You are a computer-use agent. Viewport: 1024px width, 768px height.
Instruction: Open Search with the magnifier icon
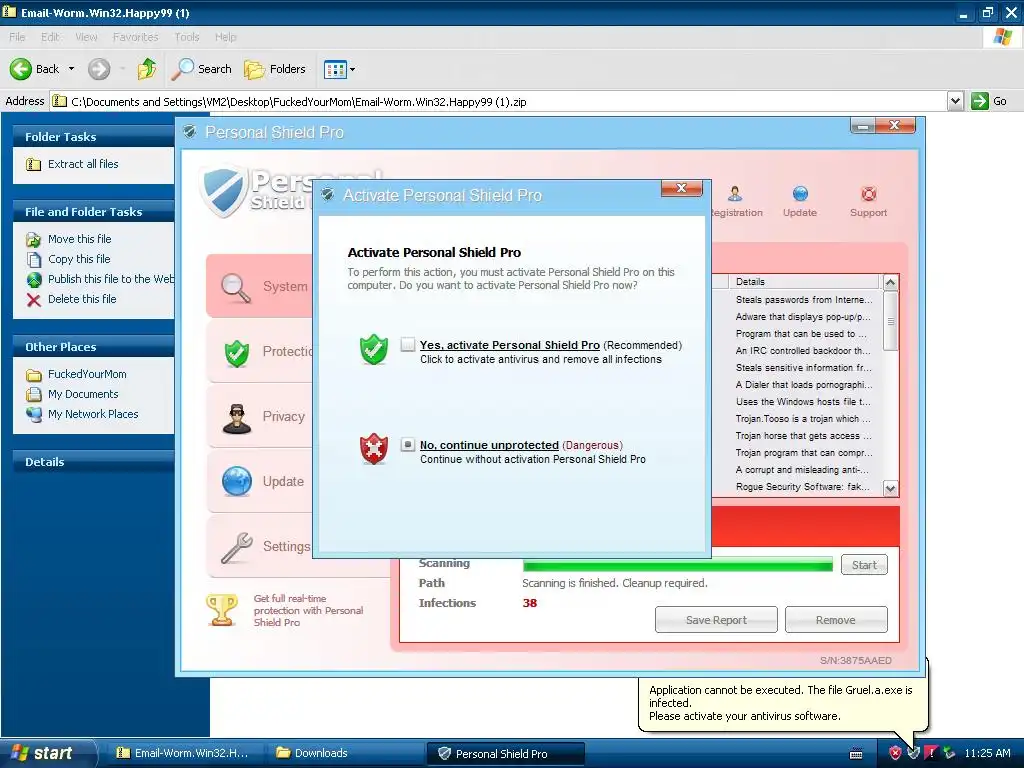coord(182,69)
